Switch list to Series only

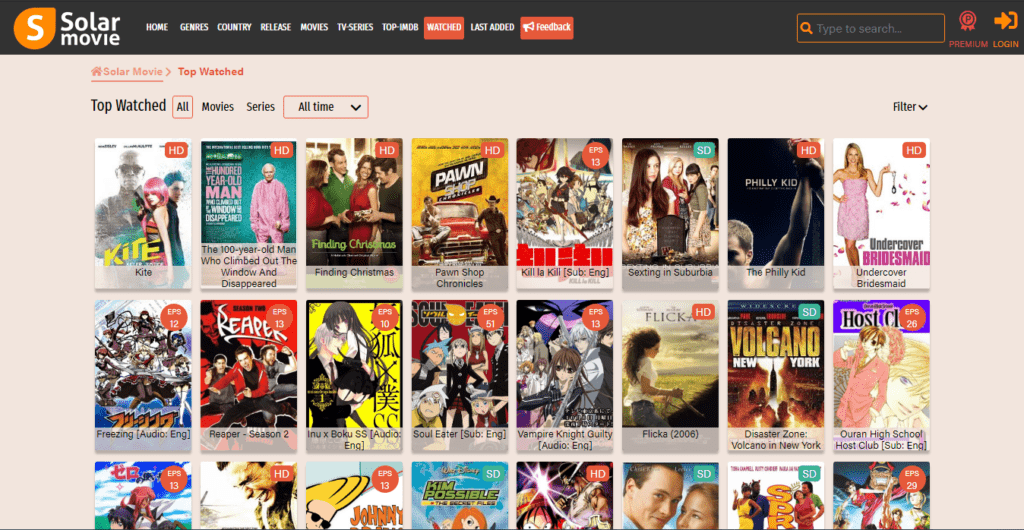point(261,107)
